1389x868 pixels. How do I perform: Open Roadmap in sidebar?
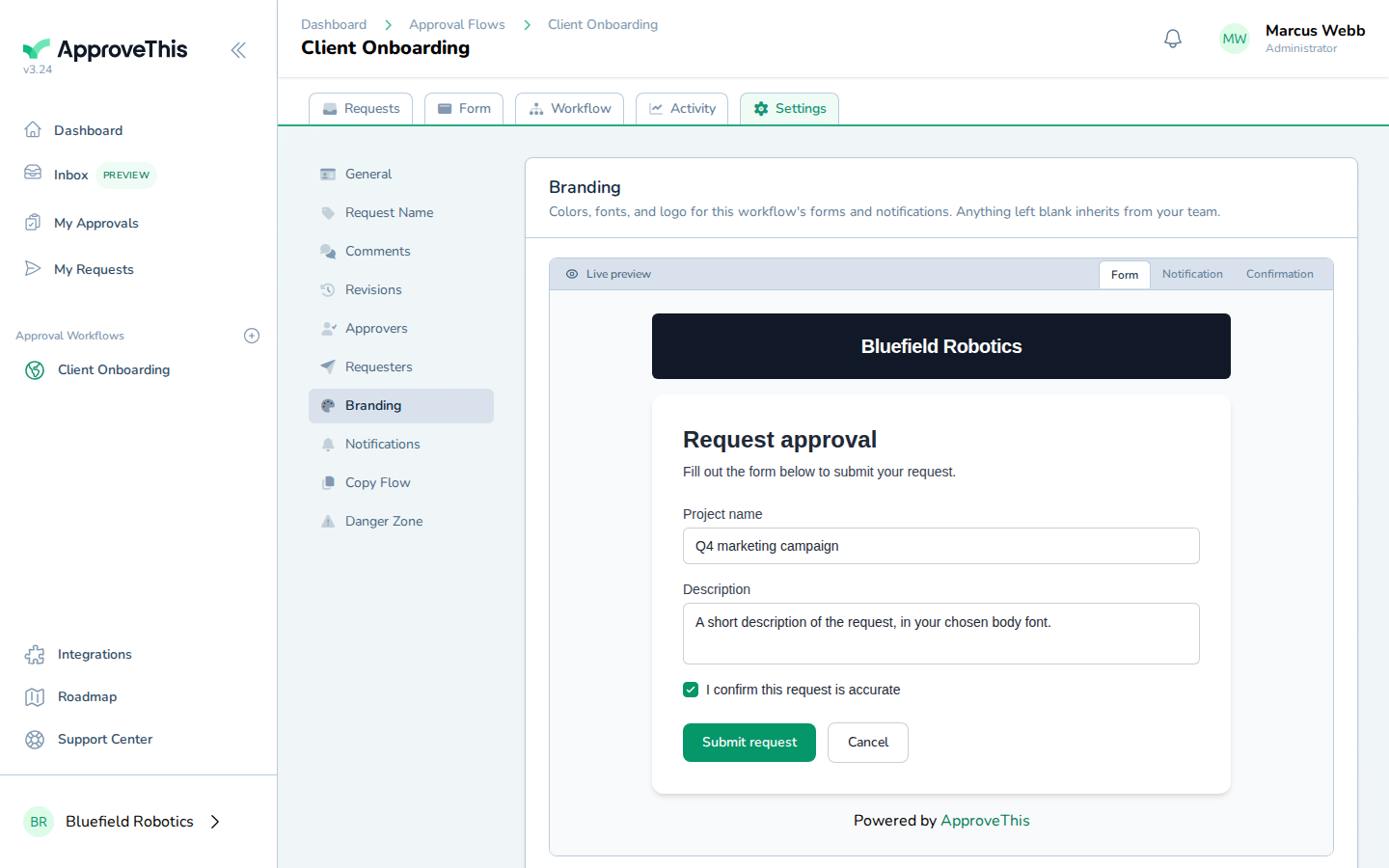[x=87, y=697]
